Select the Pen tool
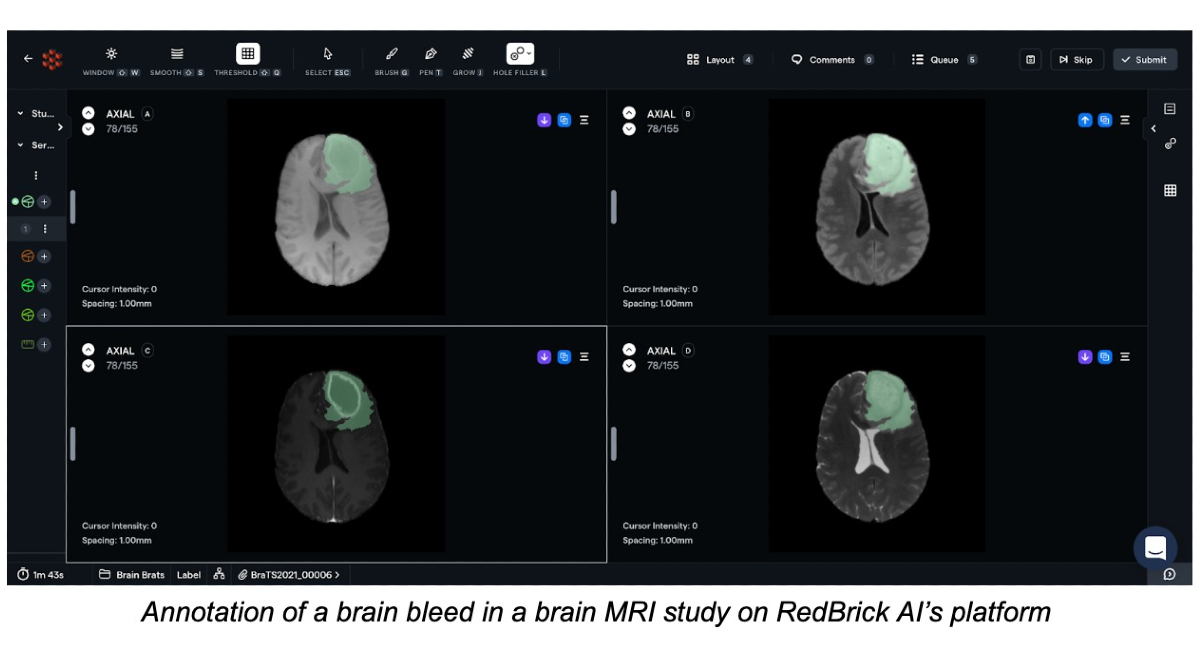 click(x=431, y=59)
